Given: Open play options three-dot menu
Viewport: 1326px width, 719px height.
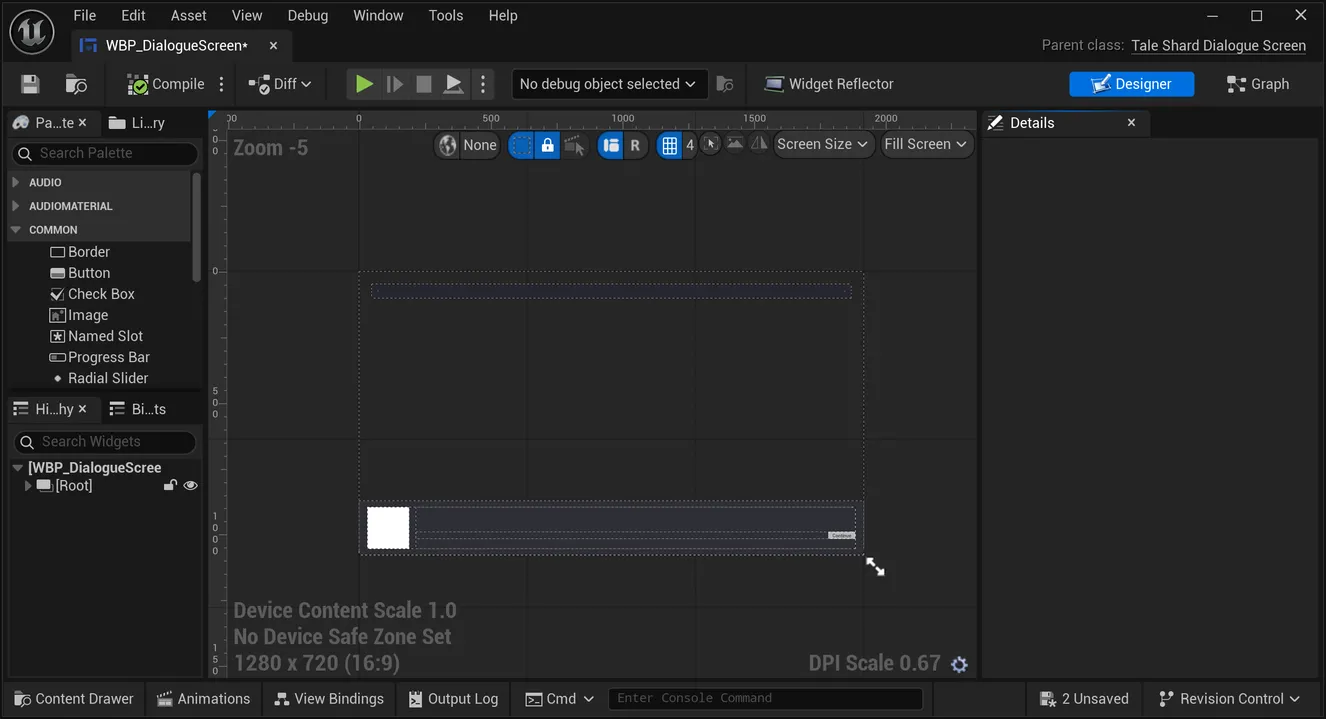Looking at the screenshot, I should pos(483,84).
